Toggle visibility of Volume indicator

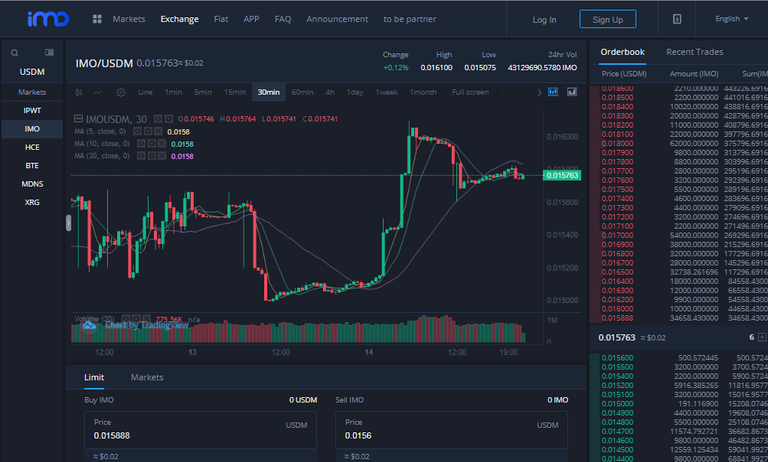click(125, 319)
